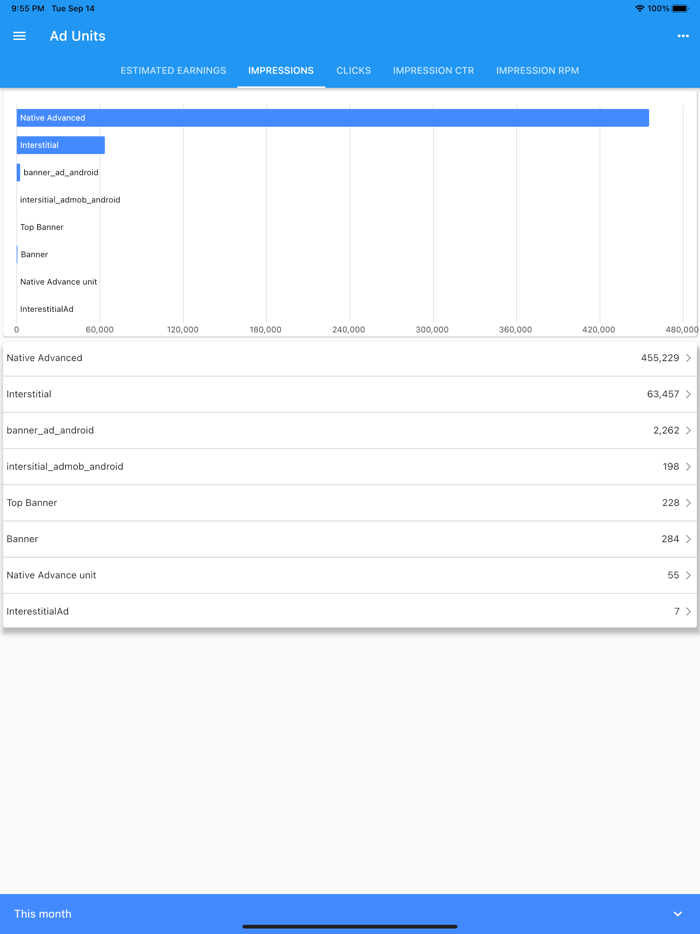Click the right chevron on Native Advanced row

coord(690,358)
